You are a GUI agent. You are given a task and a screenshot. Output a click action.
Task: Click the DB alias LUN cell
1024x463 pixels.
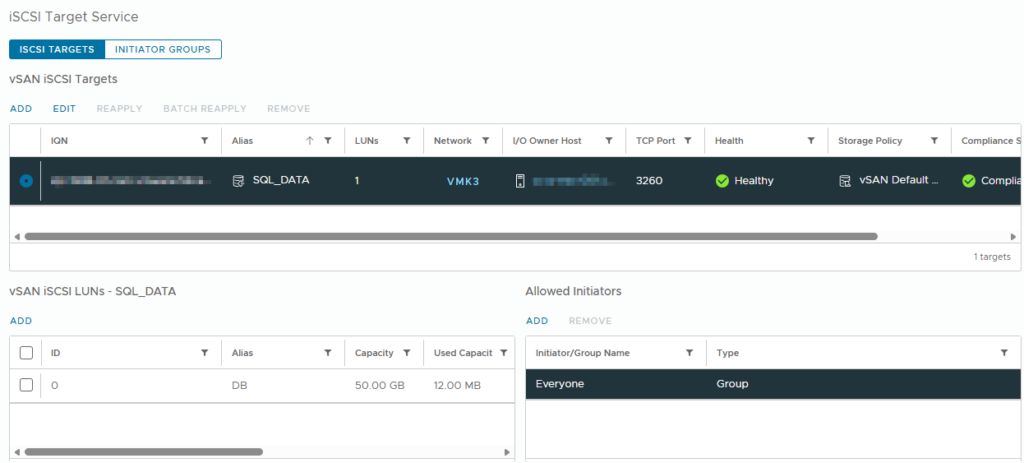[239, 385]
